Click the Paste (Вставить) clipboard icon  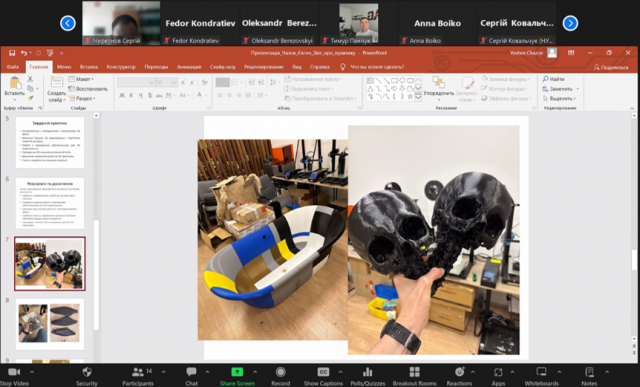tap(15, 83)
